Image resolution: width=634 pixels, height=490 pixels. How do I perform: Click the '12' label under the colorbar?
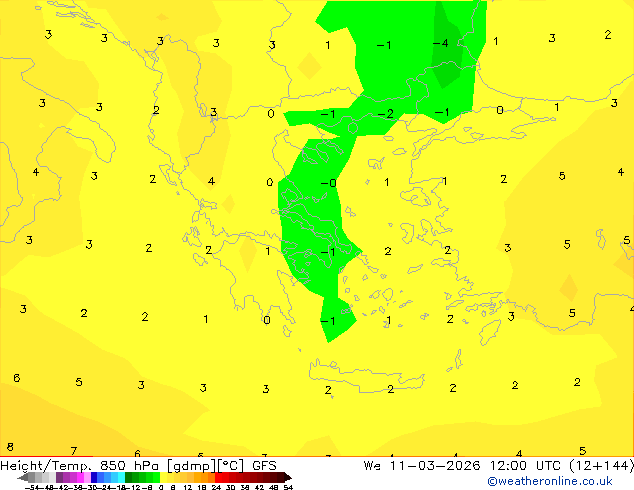[x=187, y=487]
